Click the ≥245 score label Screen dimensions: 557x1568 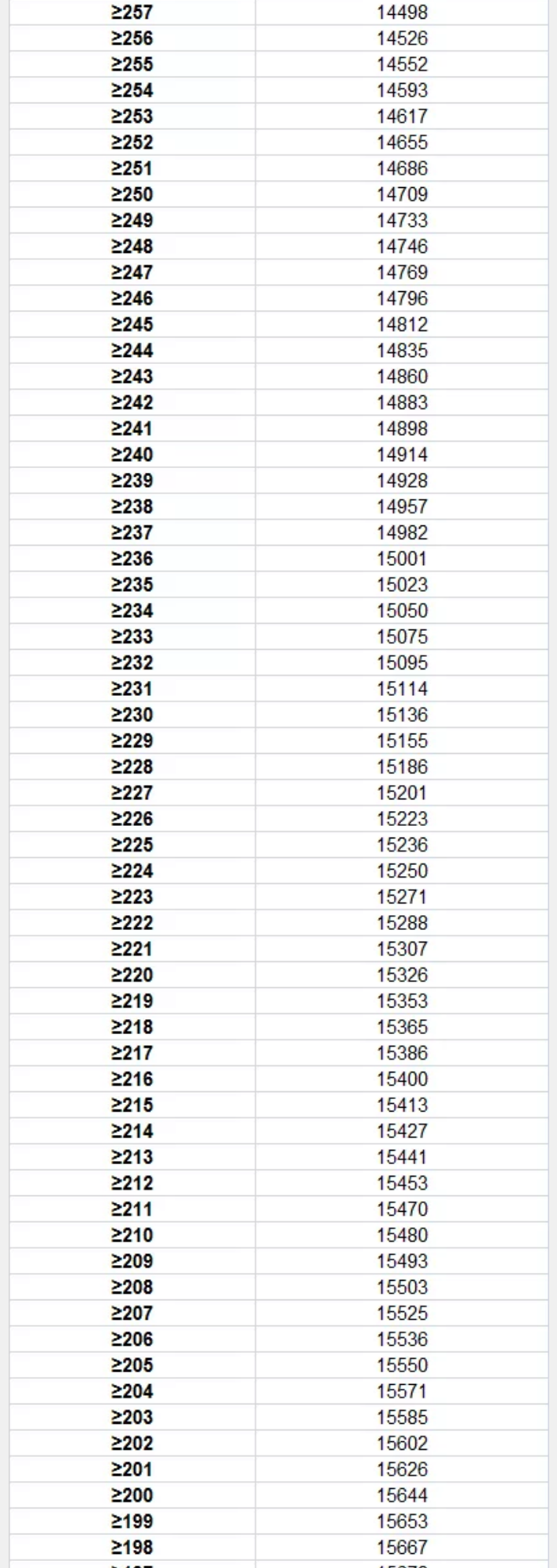point(132,324)
